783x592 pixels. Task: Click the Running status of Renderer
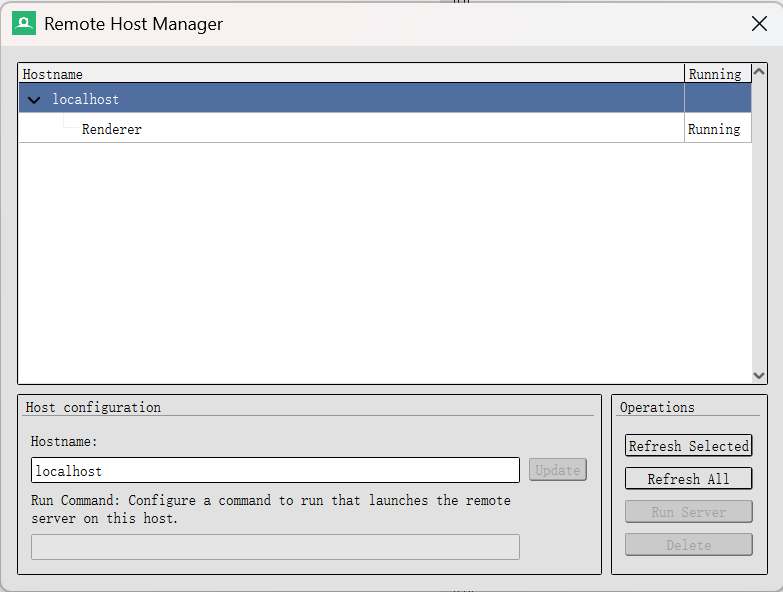(714, 129)
